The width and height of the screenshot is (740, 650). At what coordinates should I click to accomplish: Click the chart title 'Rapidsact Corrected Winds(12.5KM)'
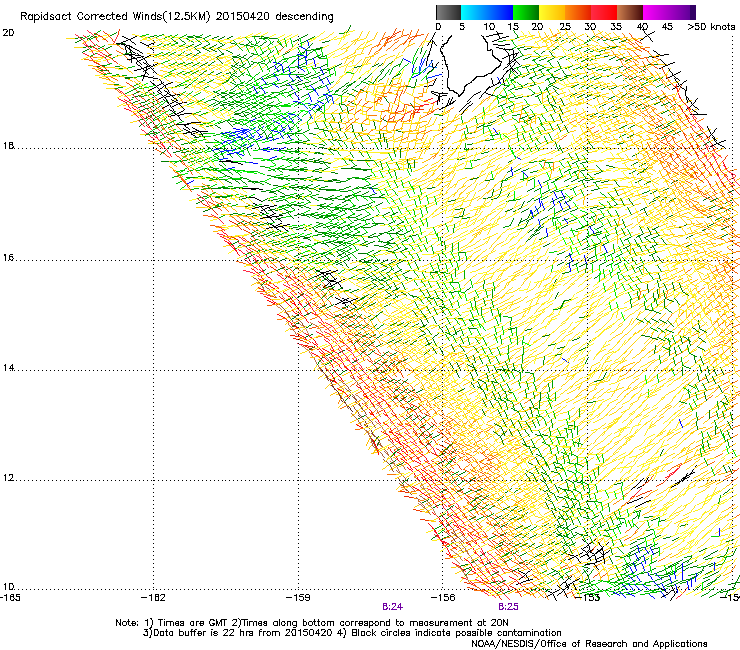(x=115, y=17)
